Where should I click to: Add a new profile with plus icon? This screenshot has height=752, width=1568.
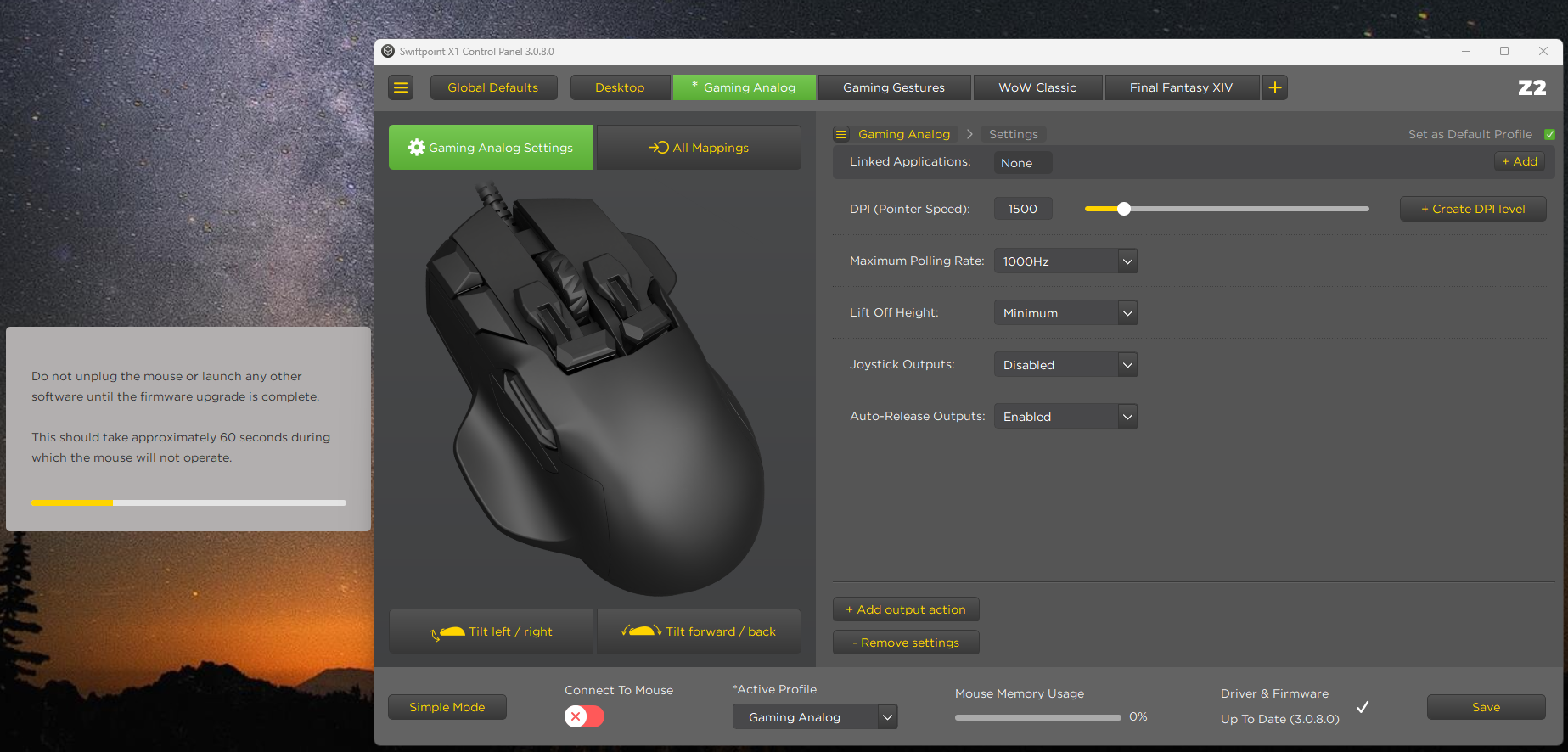(x=1275, y=87)
